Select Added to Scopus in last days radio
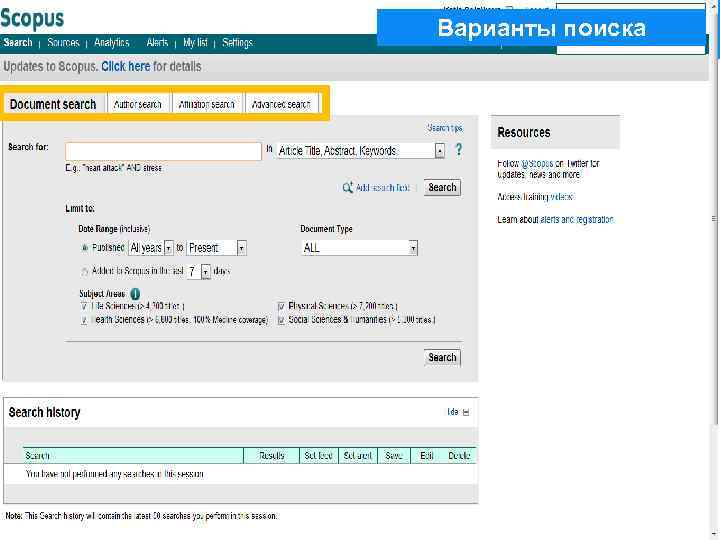 [84, 271]
